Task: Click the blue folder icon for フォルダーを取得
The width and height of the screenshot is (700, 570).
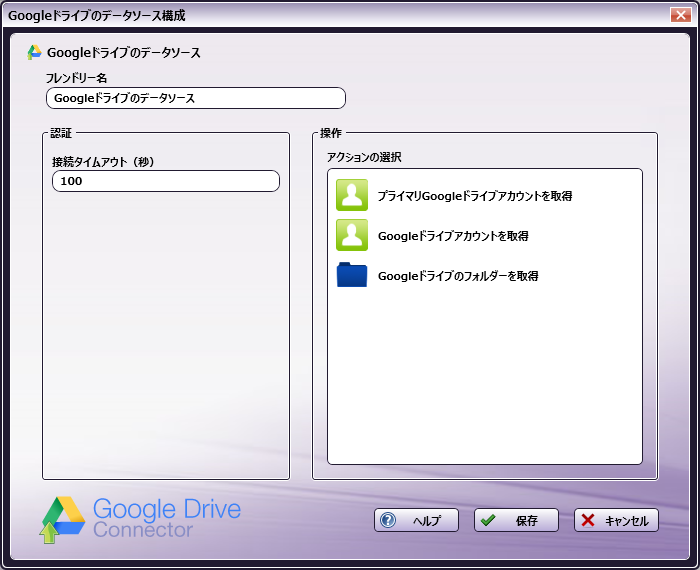Action: [x=352, y=275]
